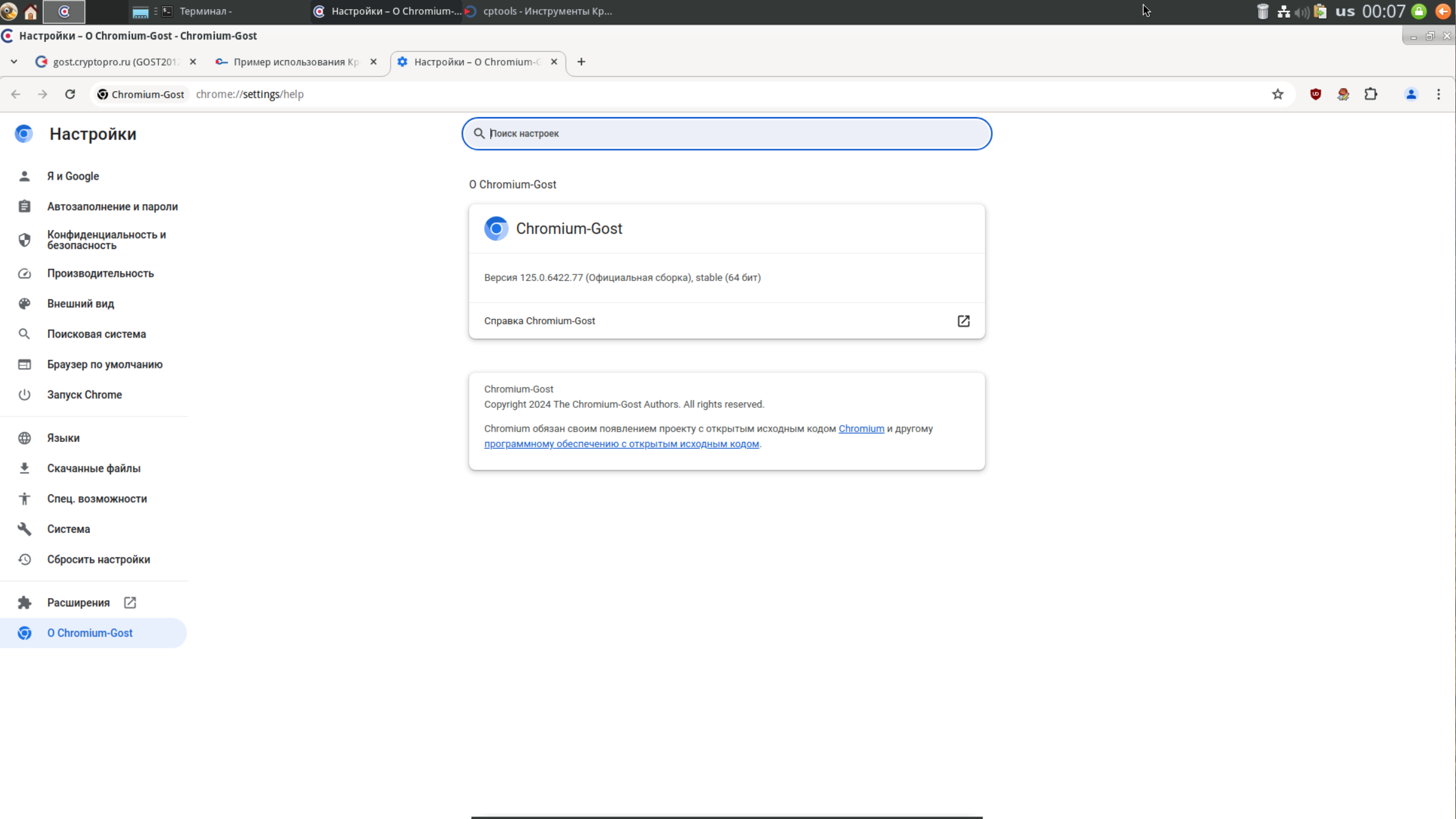Bookmark this page with star icon
The height and width of the screenshot is (819, 1456).
1278,94
